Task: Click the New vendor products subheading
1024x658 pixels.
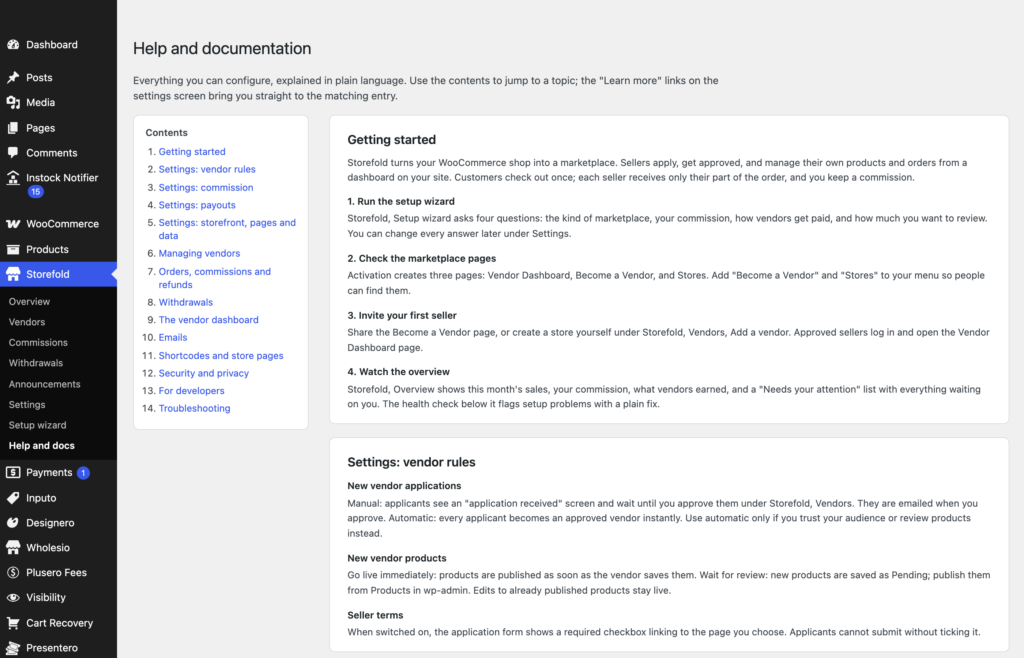Action: tap(397, 558)
